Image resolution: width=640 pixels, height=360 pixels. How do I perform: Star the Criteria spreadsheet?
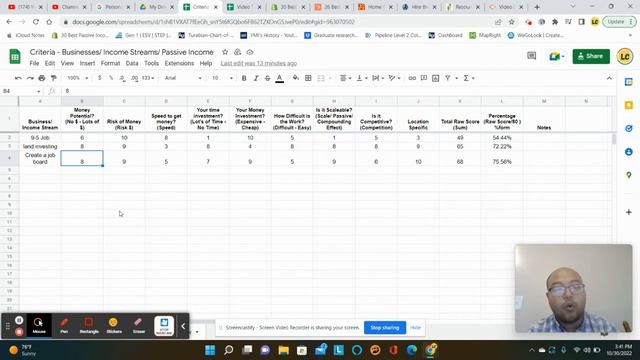pos(225,52)
